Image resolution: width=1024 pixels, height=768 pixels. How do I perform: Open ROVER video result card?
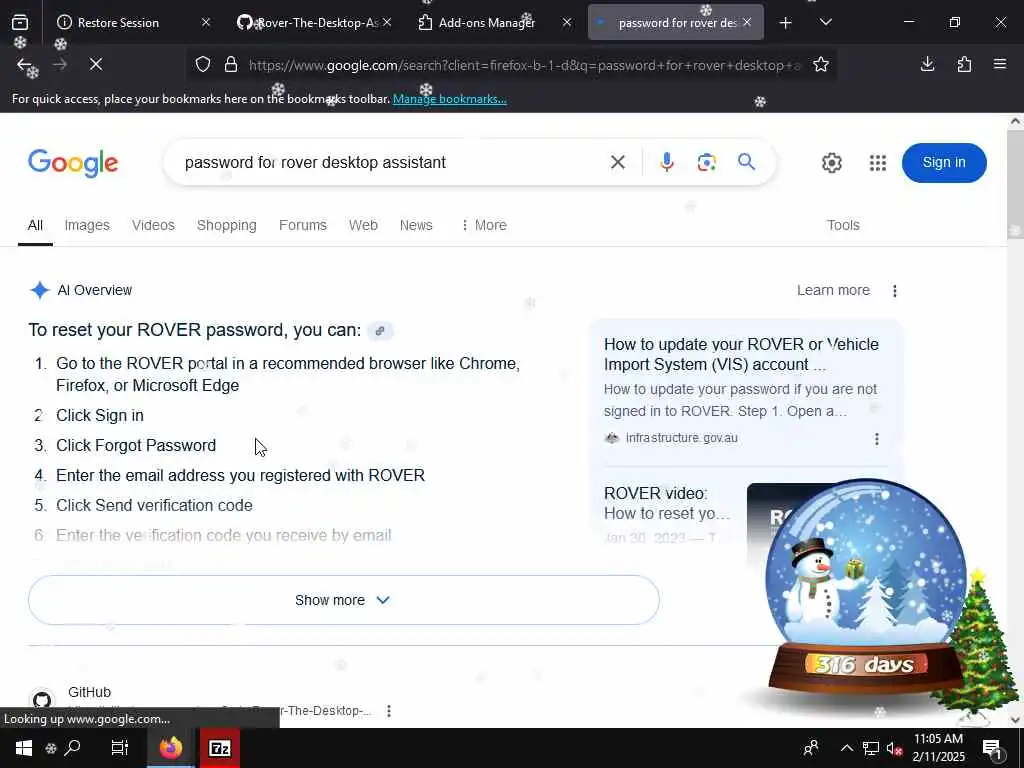coord(667,504)
